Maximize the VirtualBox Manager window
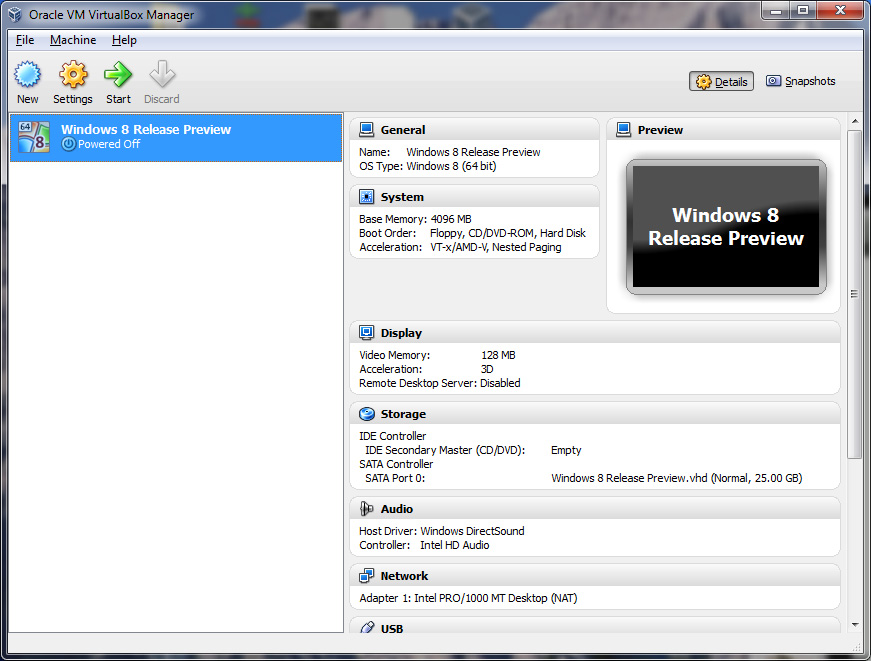 coord(803,11)
